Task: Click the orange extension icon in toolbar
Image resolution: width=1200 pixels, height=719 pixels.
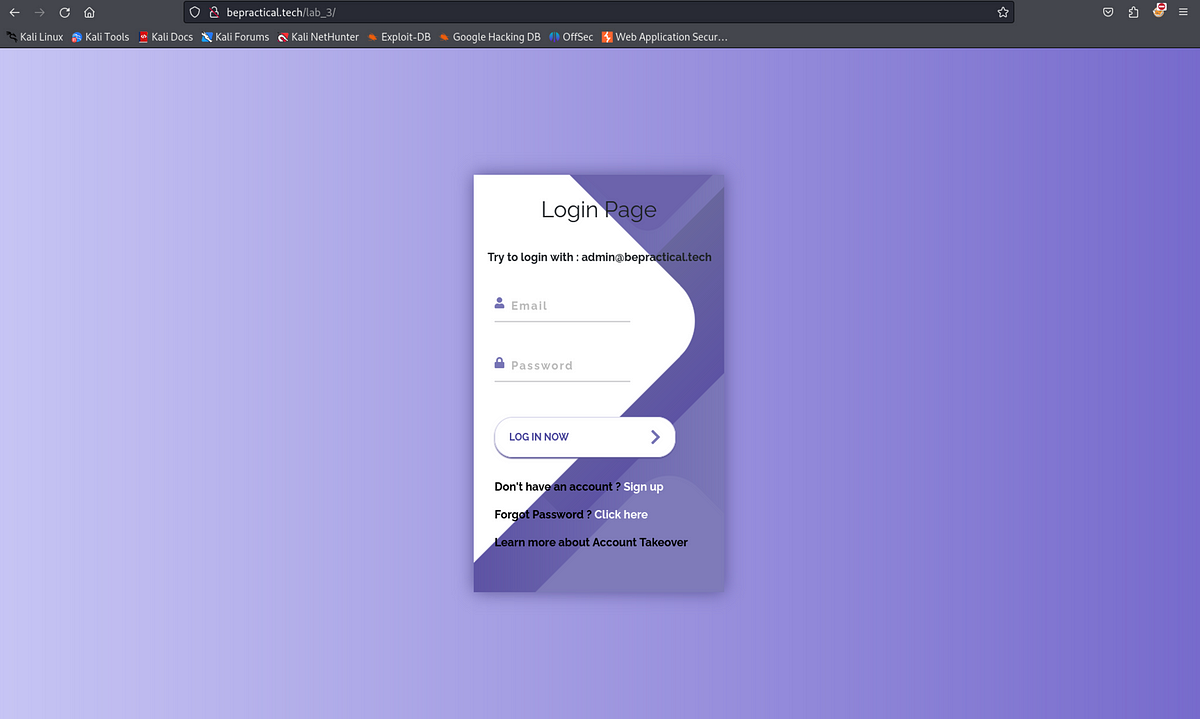Action: 1159,11
